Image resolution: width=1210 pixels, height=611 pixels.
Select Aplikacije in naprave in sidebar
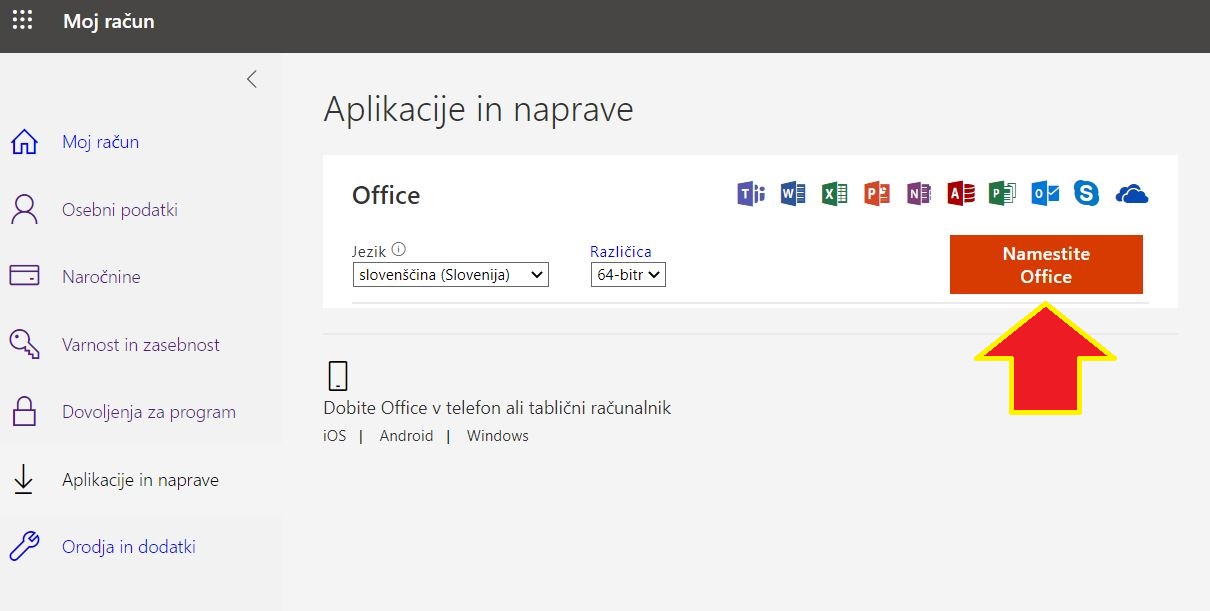pos(140,480)
